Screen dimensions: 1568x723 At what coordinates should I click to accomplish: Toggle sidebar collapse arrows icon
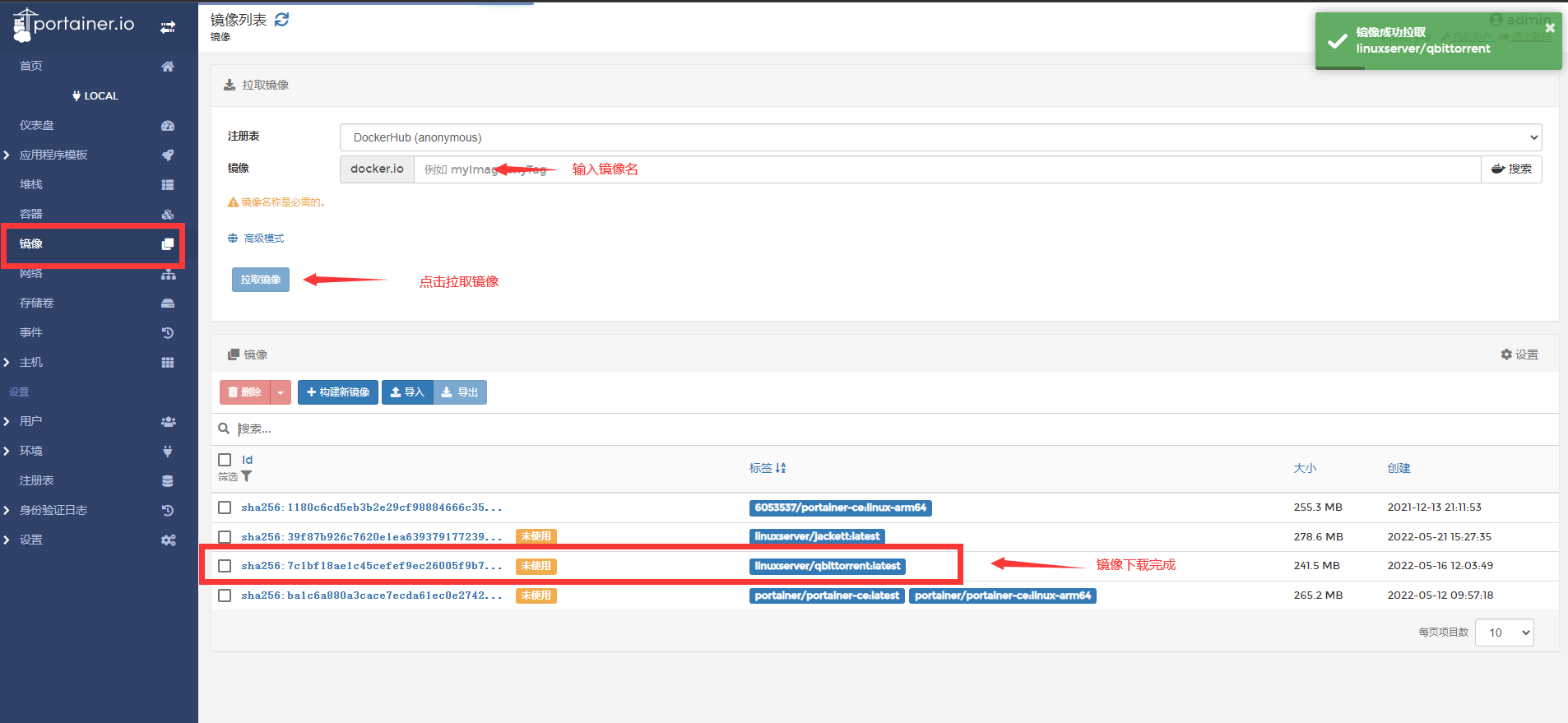(168, 27)
